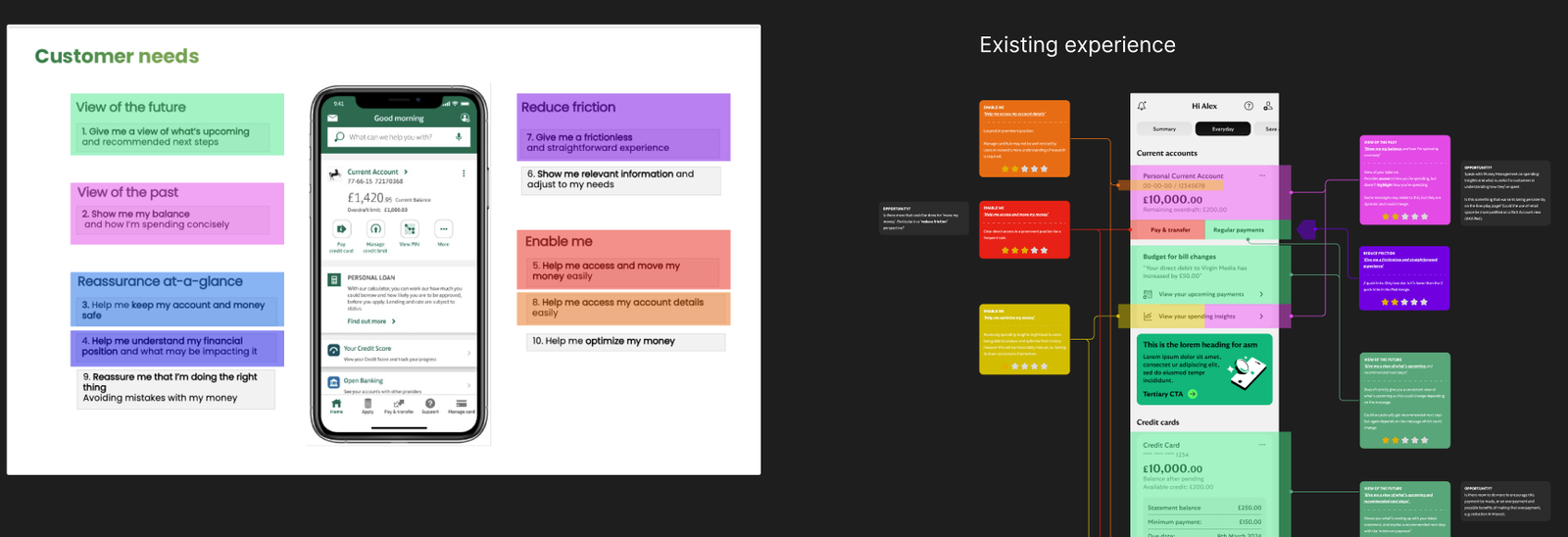The image size is (1568, 537).
Task: Open the Current Account three-dot menu
Action: 464,173
